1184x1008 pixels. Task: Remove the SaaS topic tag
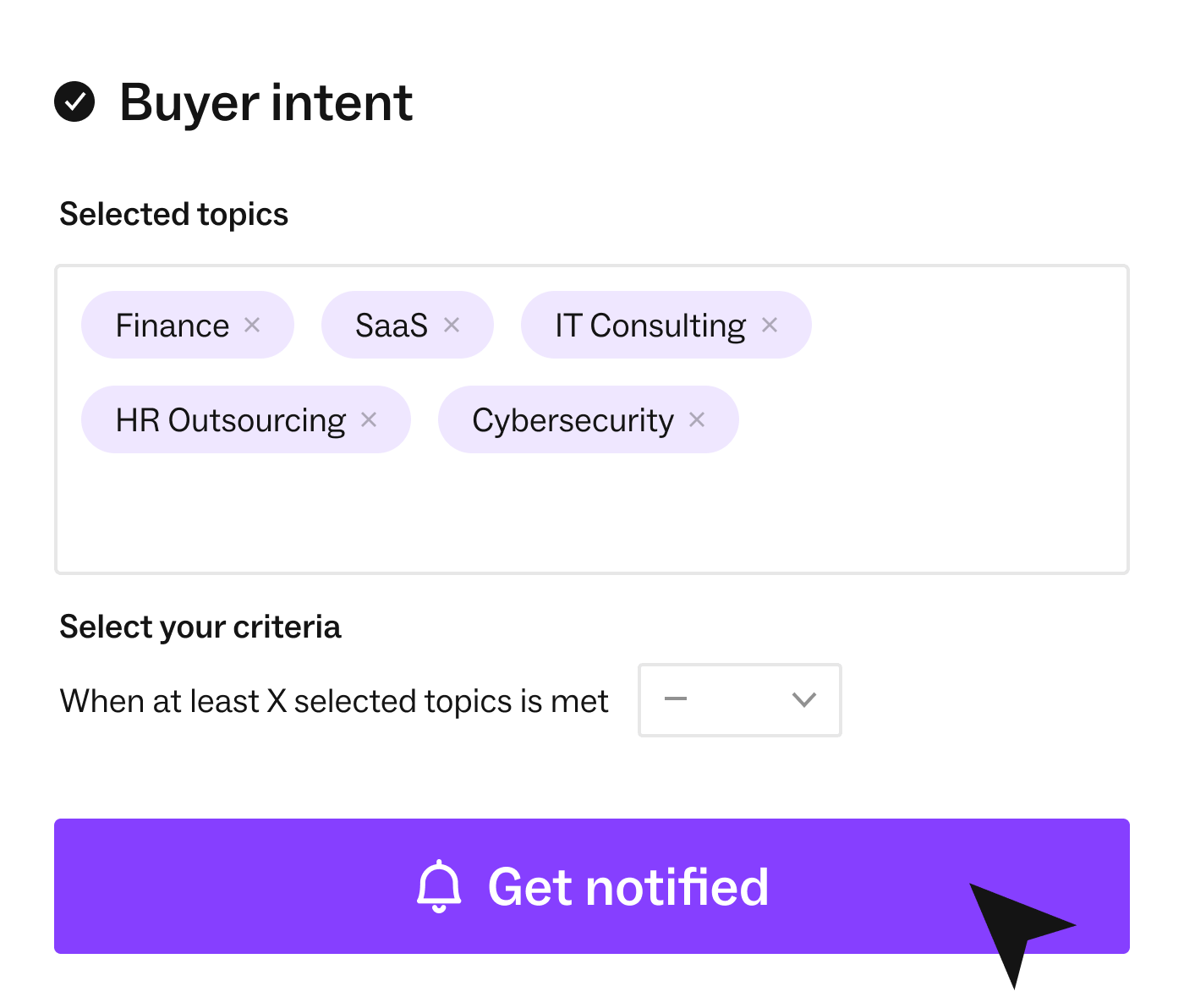(452, 325)
